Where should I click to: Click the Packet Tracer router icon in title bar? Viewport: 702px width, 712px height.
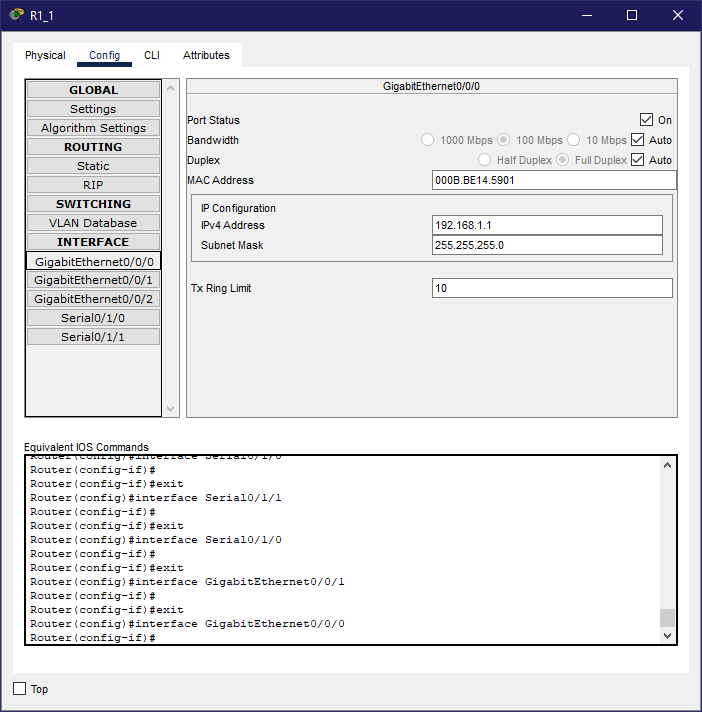point(16,15)
